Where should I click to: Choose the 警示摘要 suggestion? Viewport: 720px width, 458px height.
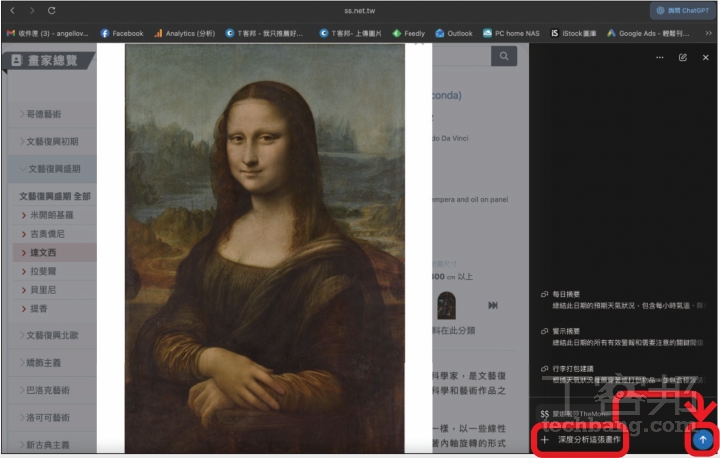click(622, 337)
